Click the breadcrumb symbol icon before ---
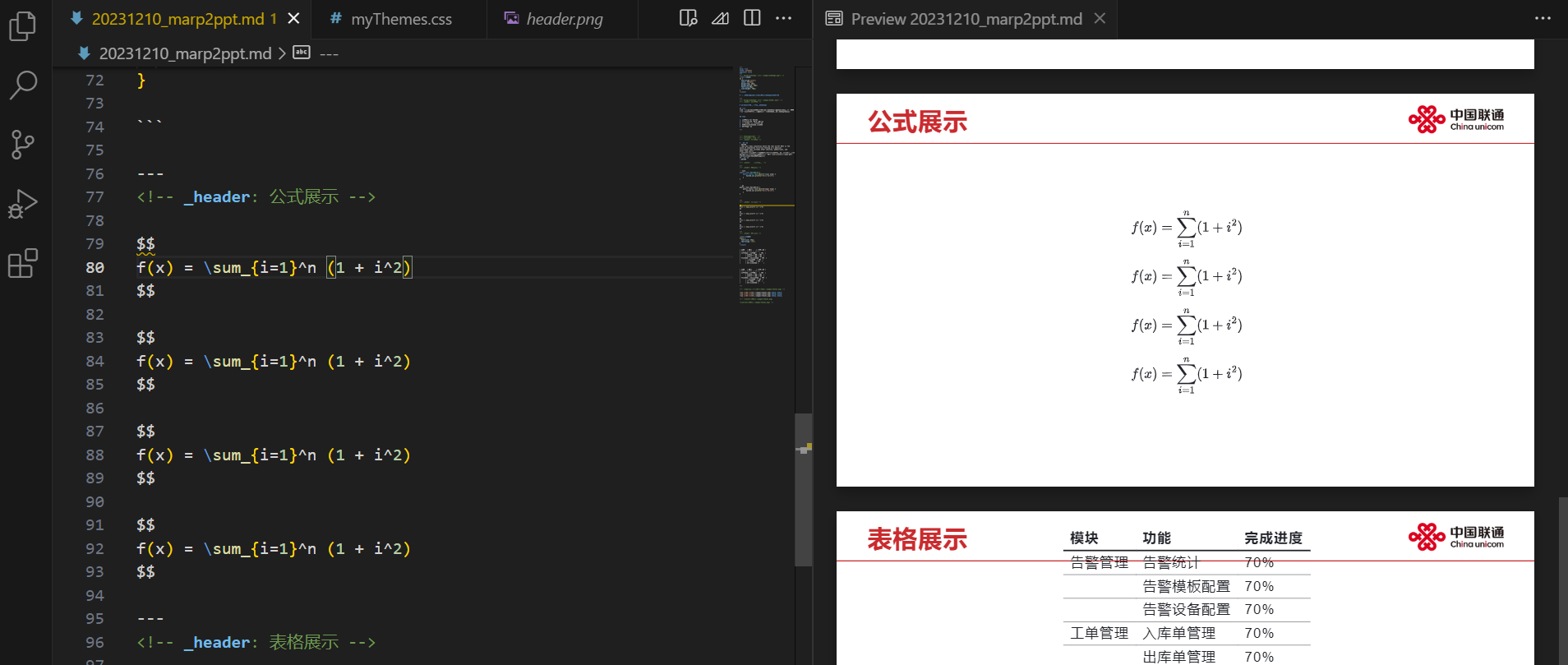 tap(302, 53)
